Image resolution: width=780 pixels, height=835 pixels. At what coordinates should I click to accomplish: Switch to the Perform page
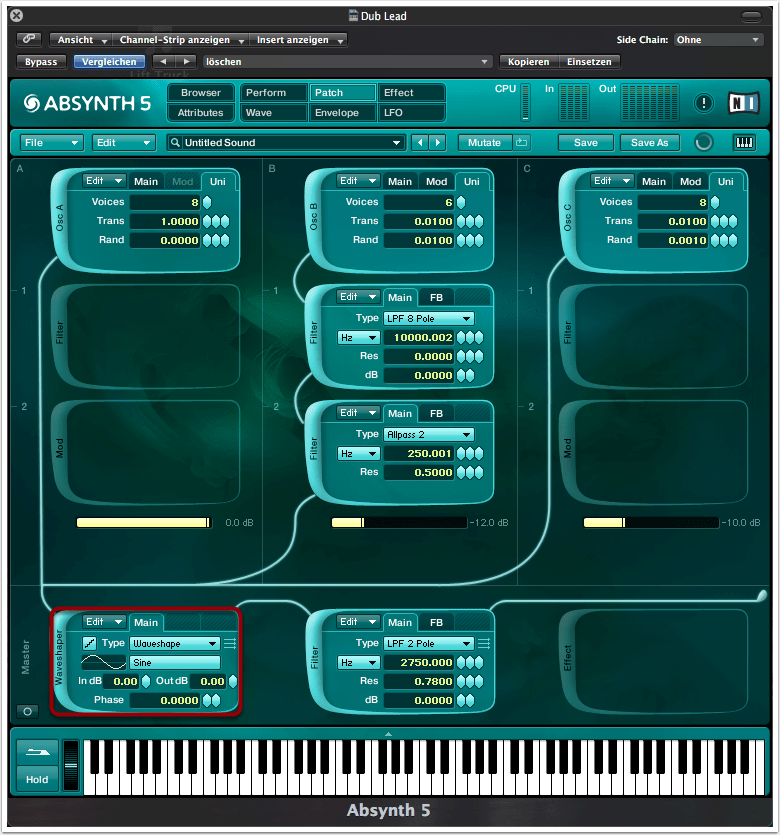pos(274,93)
